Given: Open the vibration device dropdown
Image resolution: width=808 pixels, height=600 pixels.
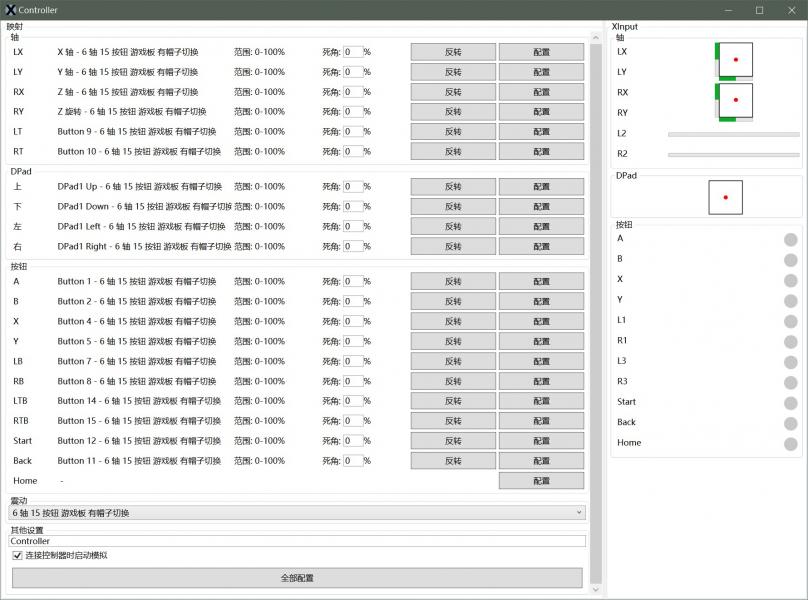Looking at the screenshot, I should click(x=297, y=513).
